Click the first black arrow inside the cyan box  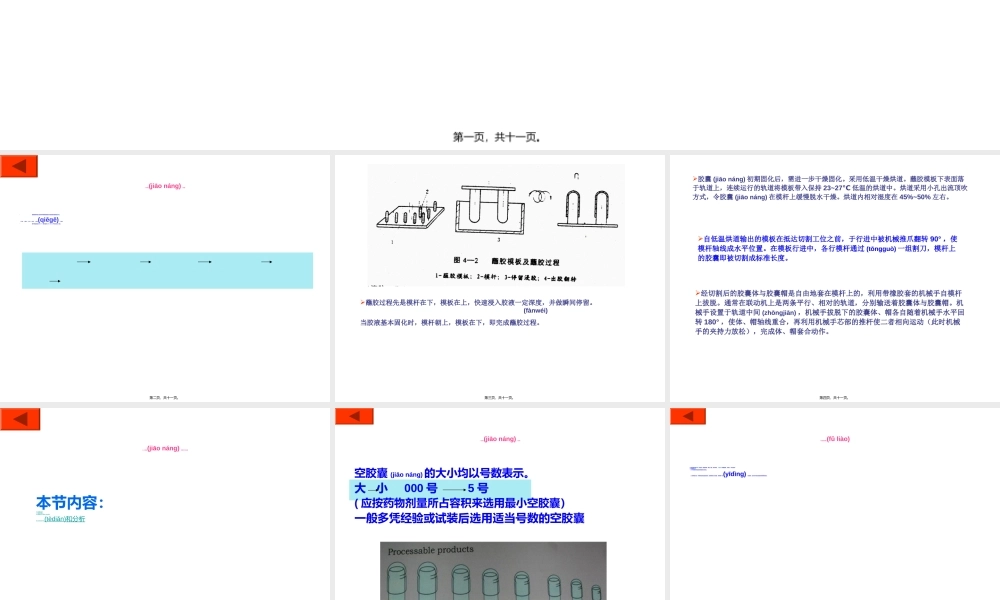[83, 262]
